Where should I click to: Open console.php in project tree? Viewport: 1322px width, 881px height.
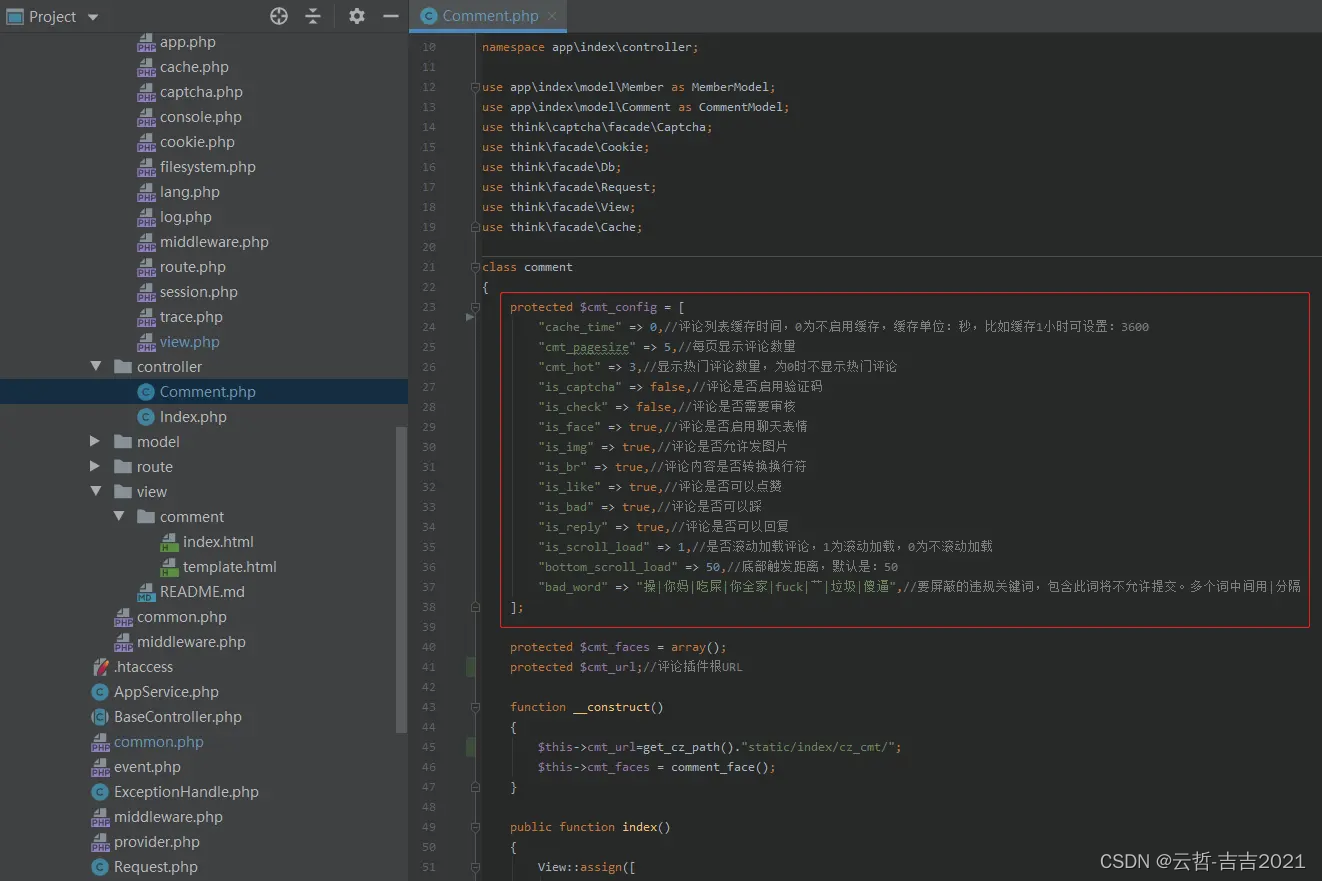(x=201, y=117)
